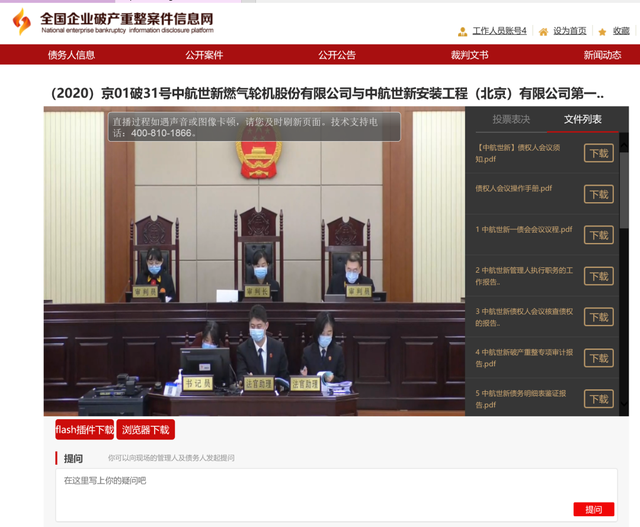Open the 工作人员账号4 account link
Screen dimensions: 640x527
500,31
